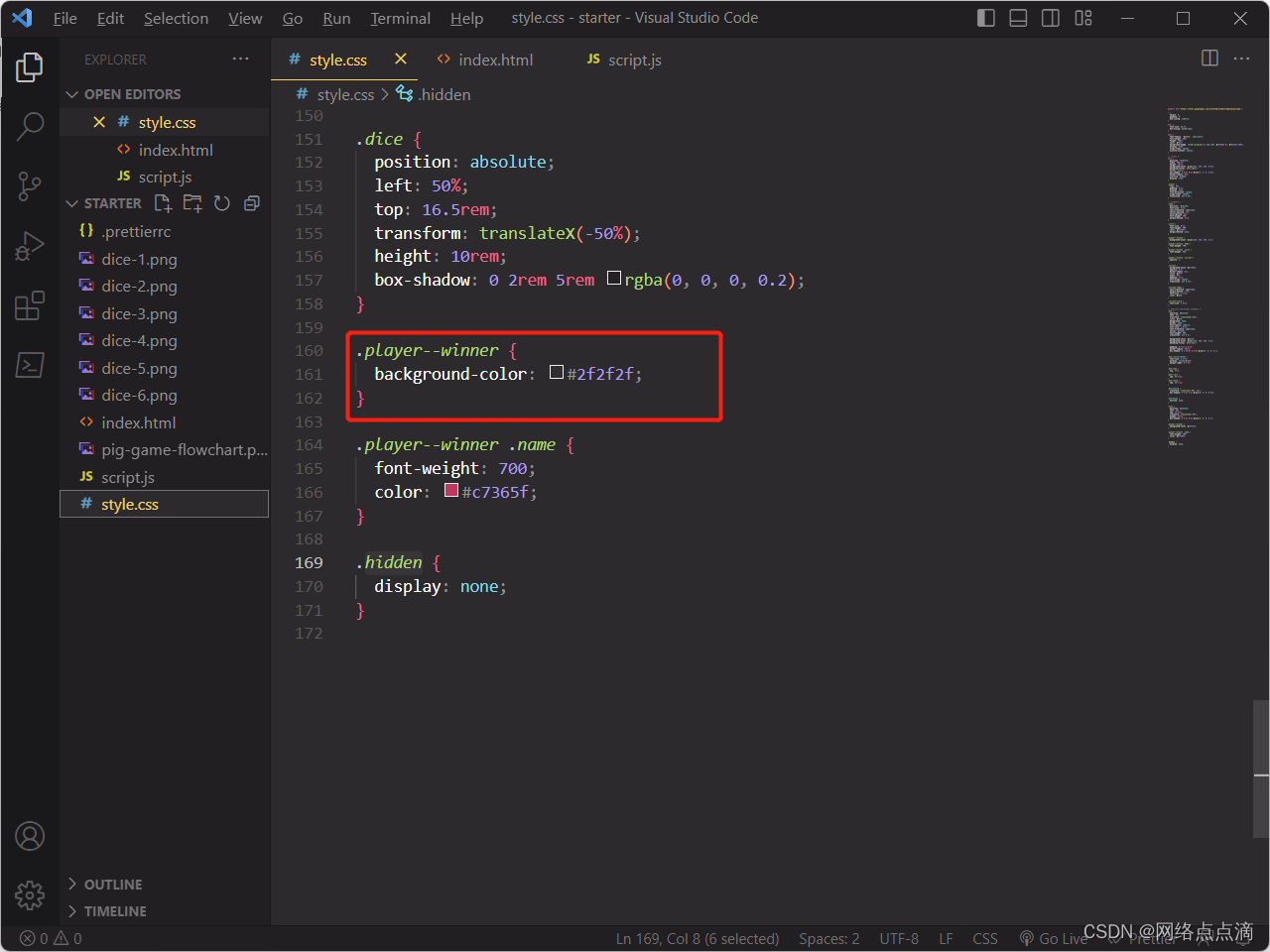Image resolution: width=1270 pixels, height=952 pixels.
Task: Toggle primary side bar layout button
Action: [986, 18]
